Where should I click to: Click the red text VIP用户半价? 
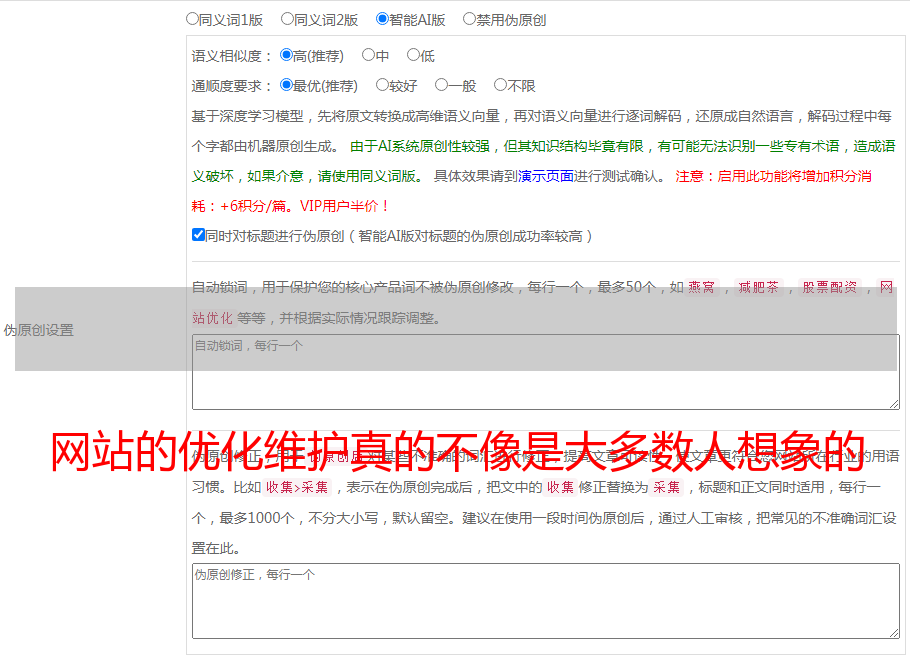coord(343,206)
